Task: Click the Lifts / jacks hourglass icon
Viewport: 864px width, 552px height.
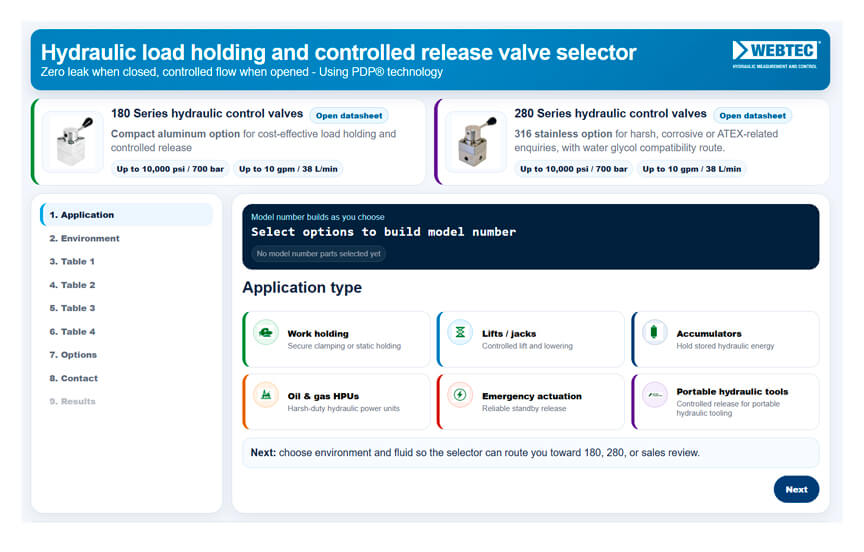Action: 460,333
